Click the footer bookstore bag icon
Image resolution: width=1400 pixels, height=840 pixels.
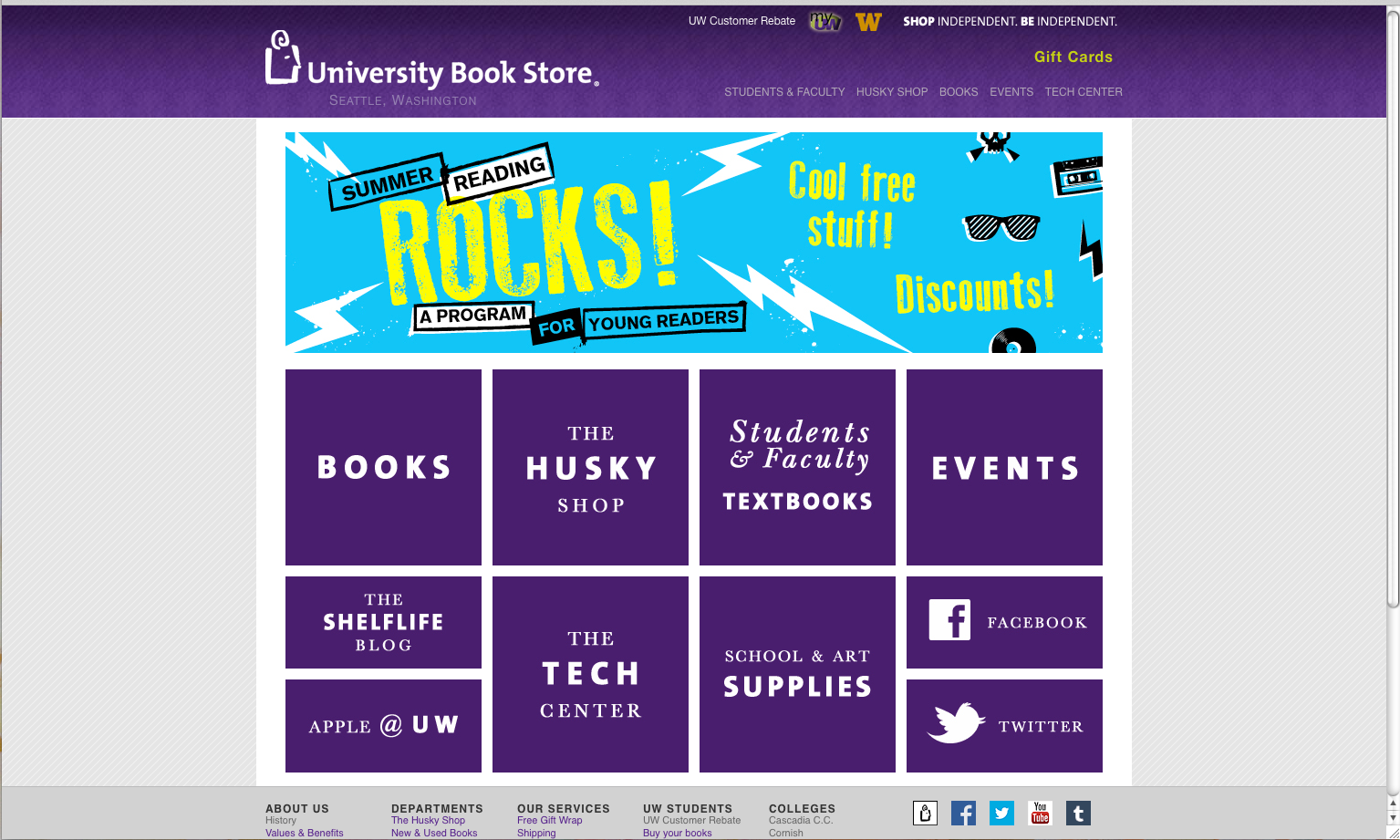coord(925,813)
